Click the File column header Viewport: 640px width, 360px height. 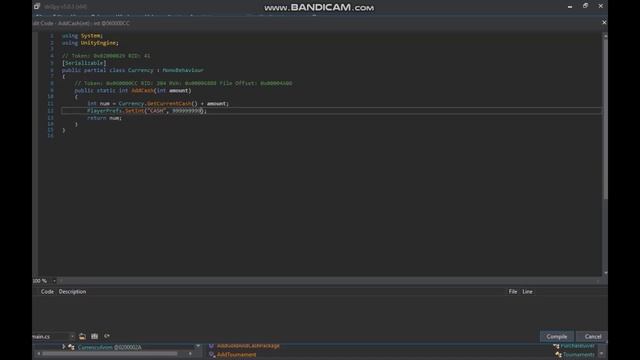pos(513,291)
